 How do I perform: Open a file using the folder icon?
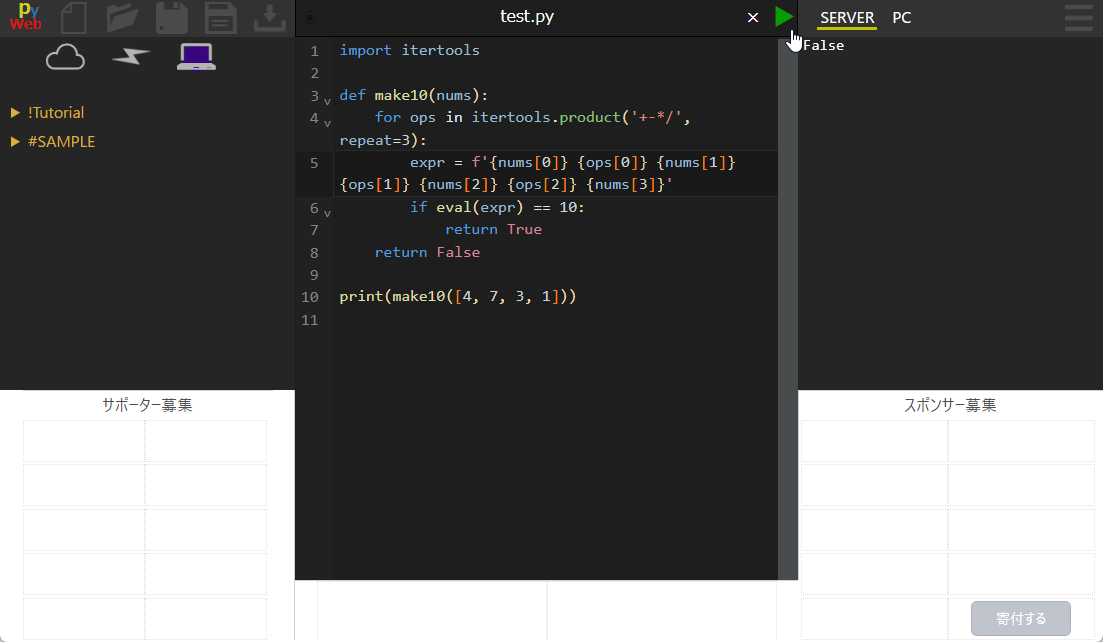click(x=122, y=18)
